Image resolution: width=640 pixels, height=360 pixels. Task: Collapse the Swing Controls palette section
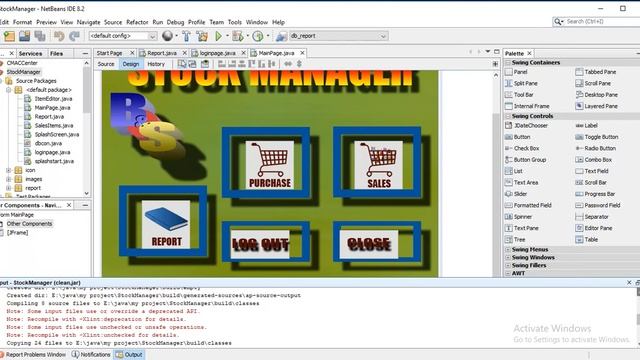pyautogui.click(x=508, y=116)
